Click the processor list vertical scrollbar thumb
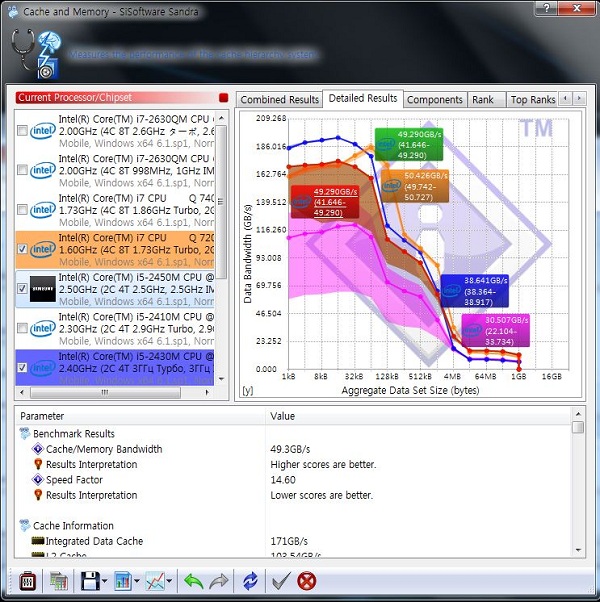 click(x=221, y=202)
